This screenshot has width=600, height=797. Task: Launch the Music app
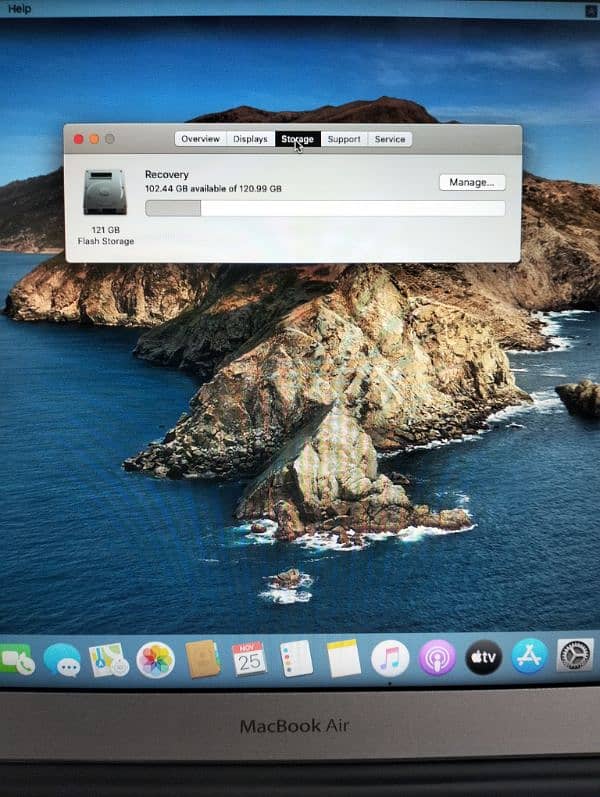(390, 658)
